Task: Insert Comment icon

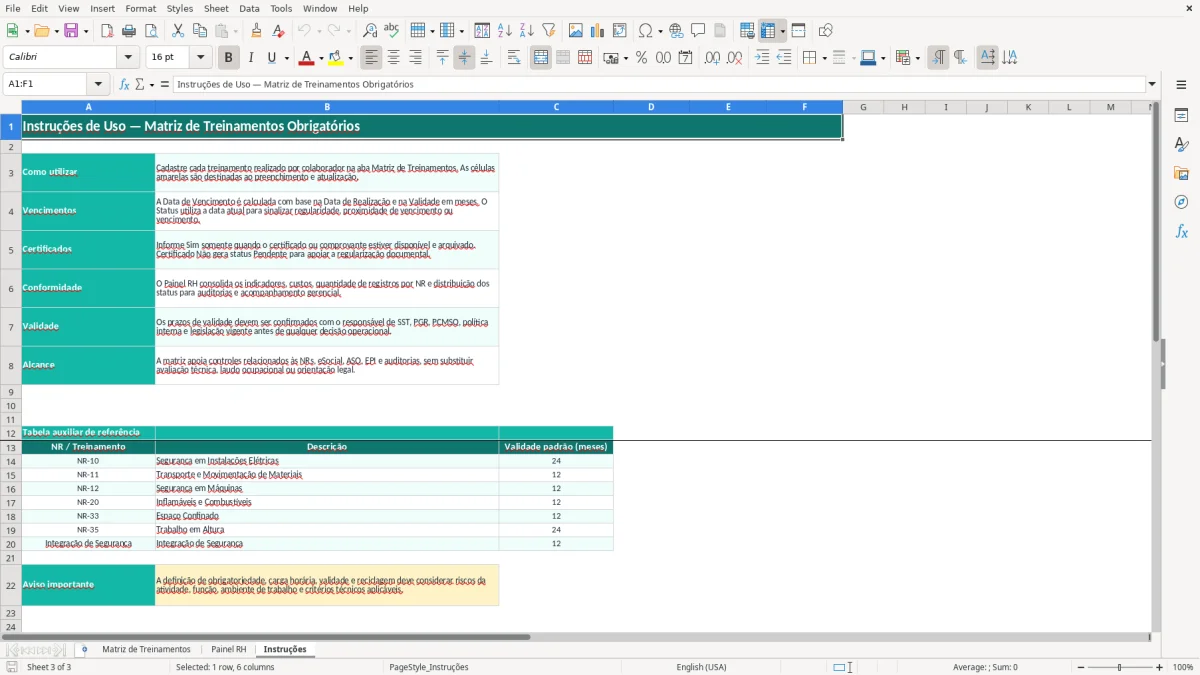Action: [x=698, y=31]
